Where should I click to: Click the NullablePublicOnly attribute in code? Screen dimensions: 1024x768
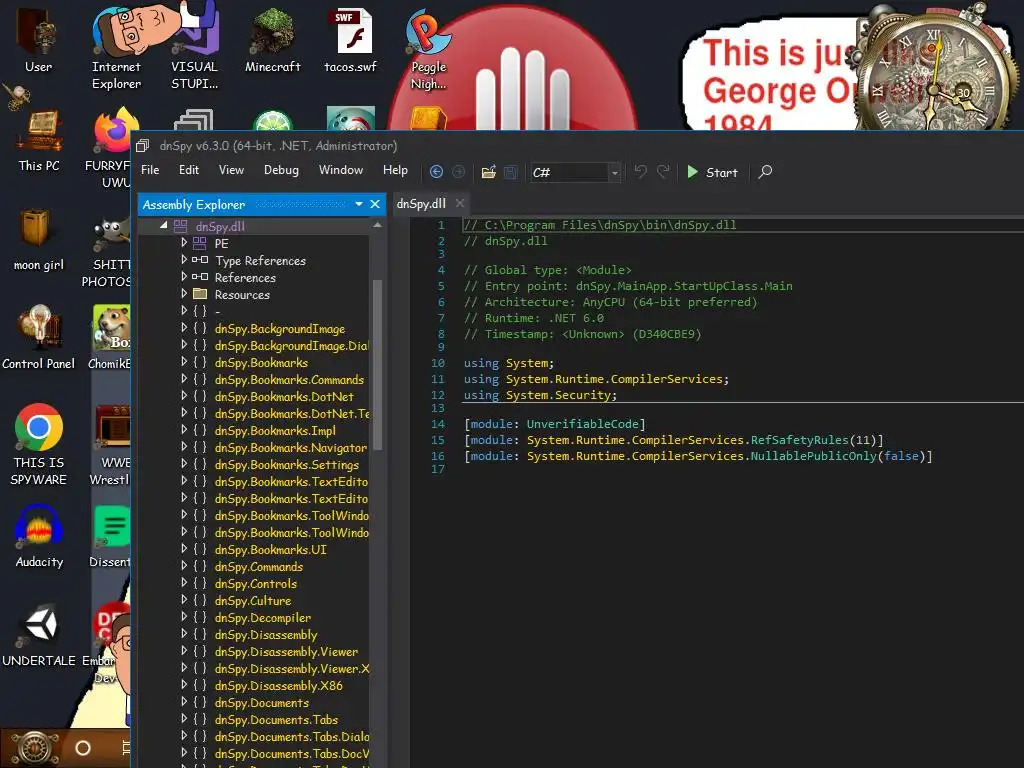click(813, 456)
